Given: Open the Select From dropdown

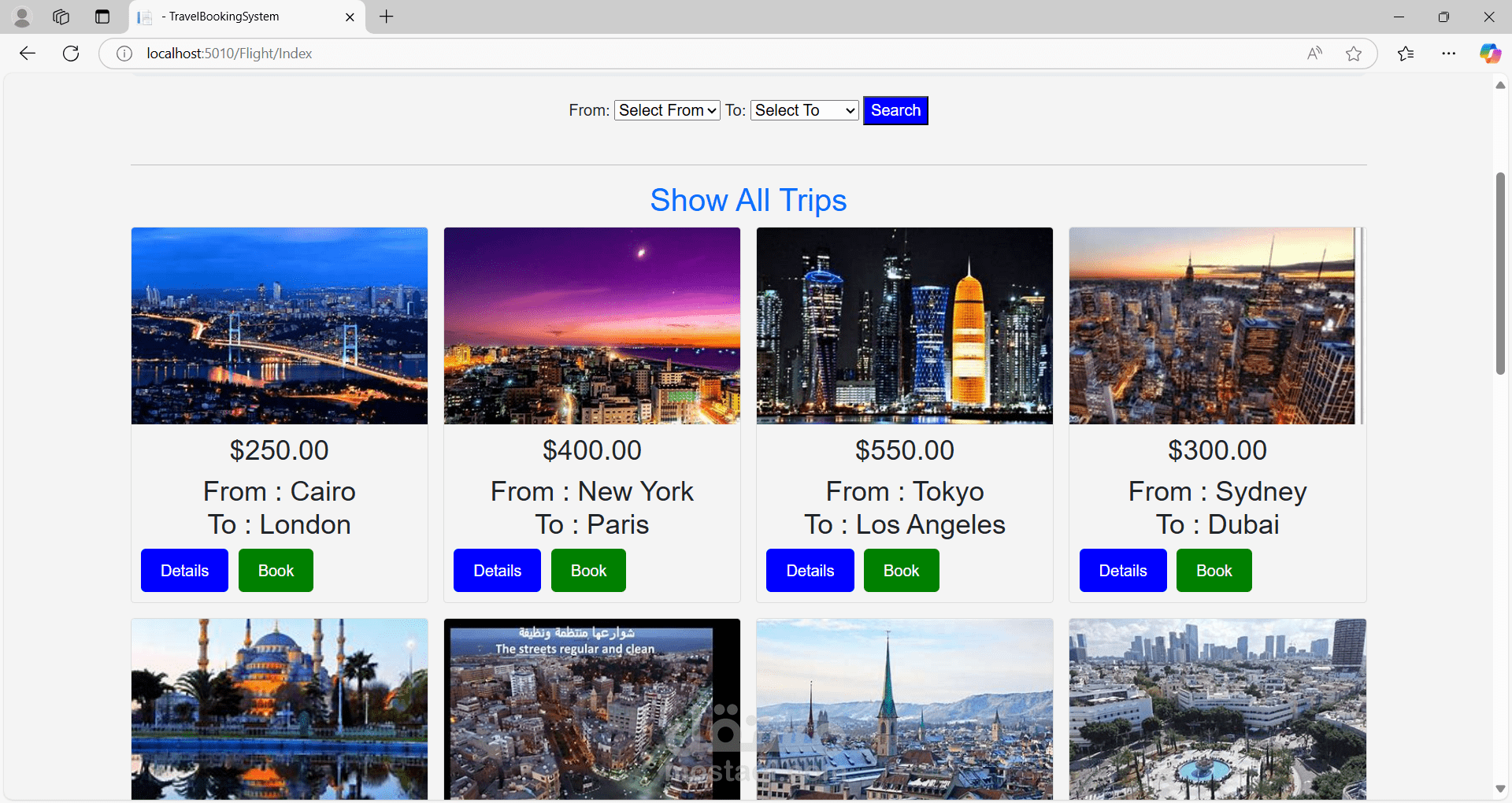Looking at the screenshot, I should click(x=667, y=110).
